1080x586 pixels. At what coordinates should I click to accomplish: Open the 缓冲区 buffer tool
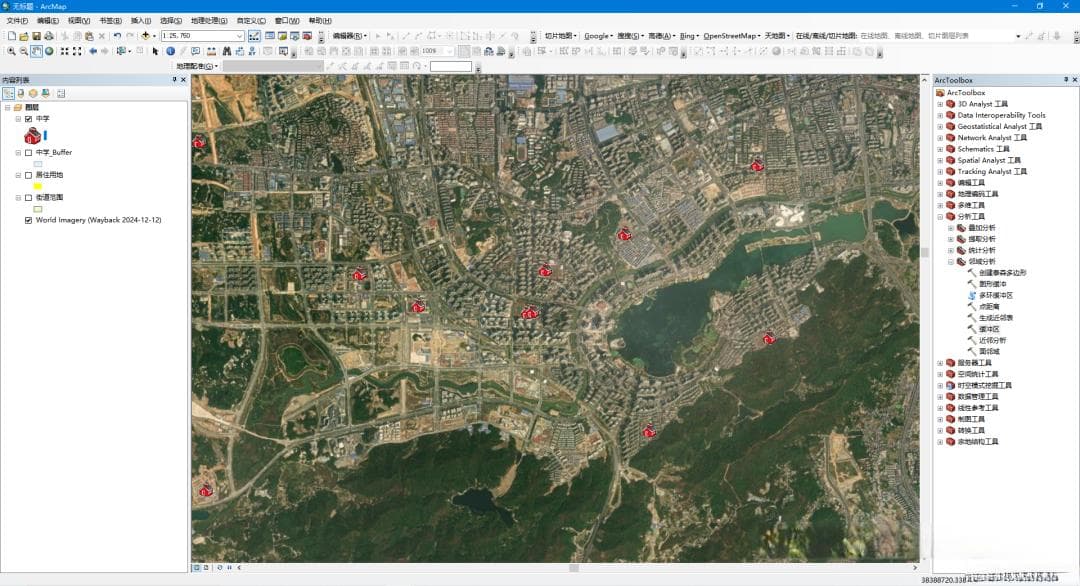click(989, 329)
